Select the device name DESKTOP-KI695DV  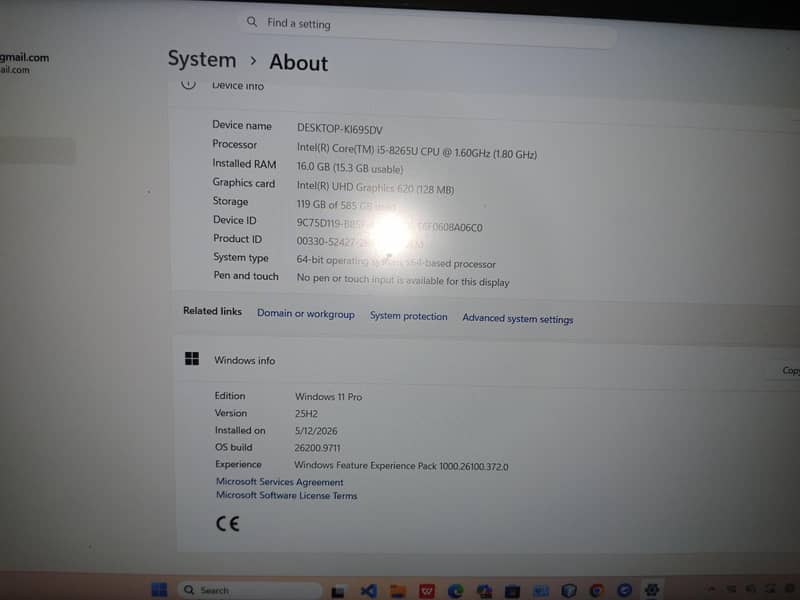[339, 129]
